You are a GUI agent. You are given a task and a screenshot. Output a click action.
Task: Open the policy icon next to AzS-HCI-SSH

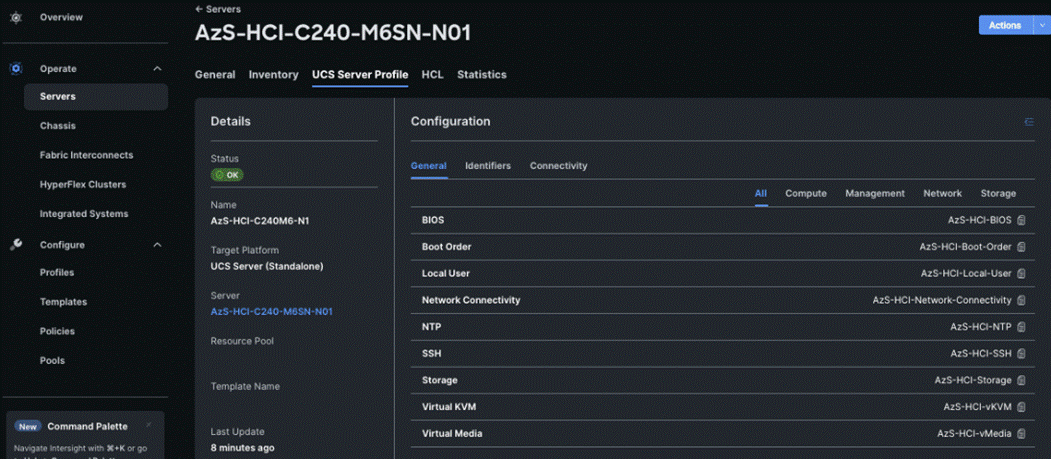[1022, 353]
